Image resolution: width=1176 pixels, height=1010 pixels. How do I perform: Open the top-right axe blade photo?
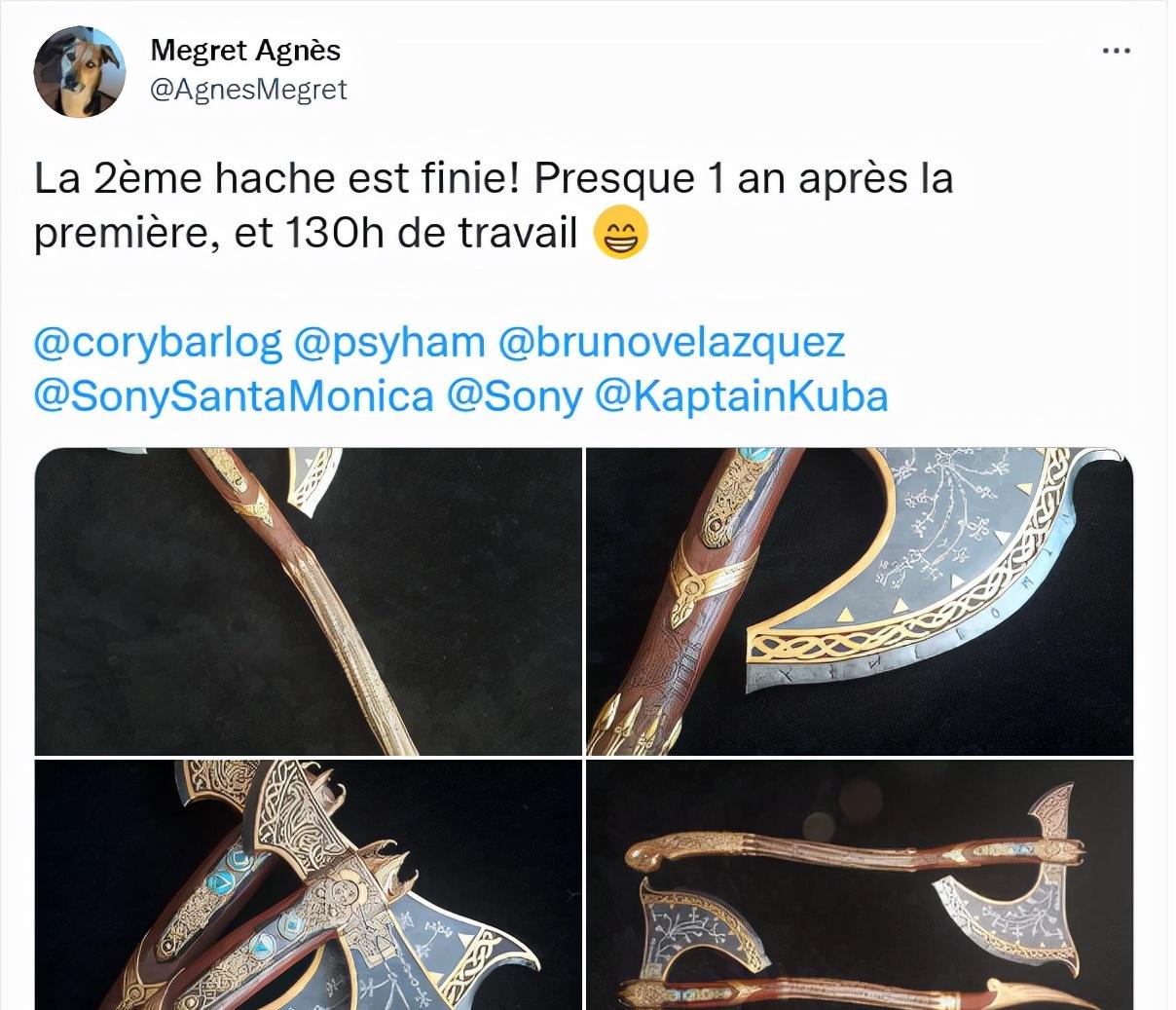pos(860,601)
